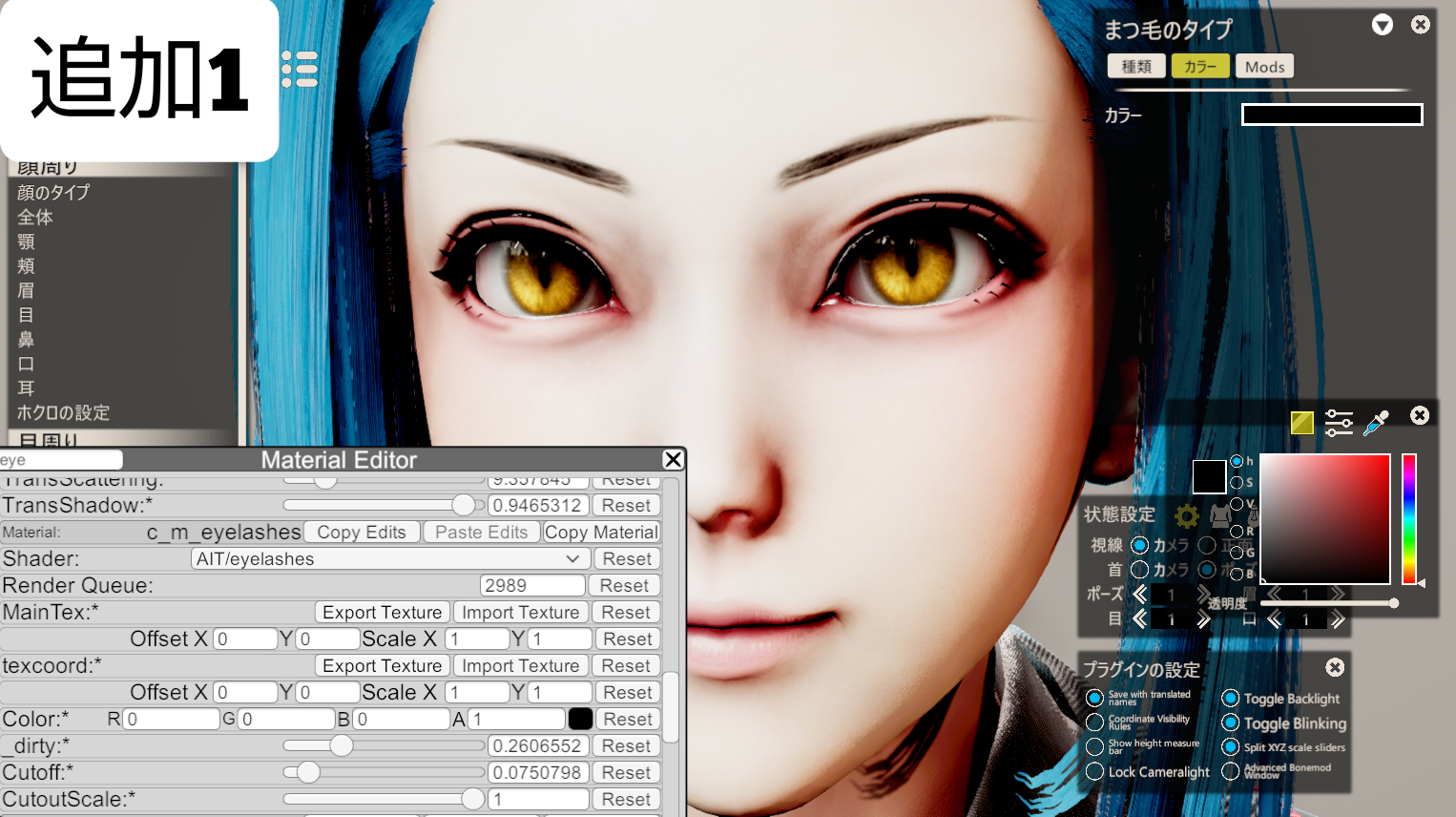Select カメラ for 首
The height and width of the screenshot is (817, 1456).
tap(1139, 570)
